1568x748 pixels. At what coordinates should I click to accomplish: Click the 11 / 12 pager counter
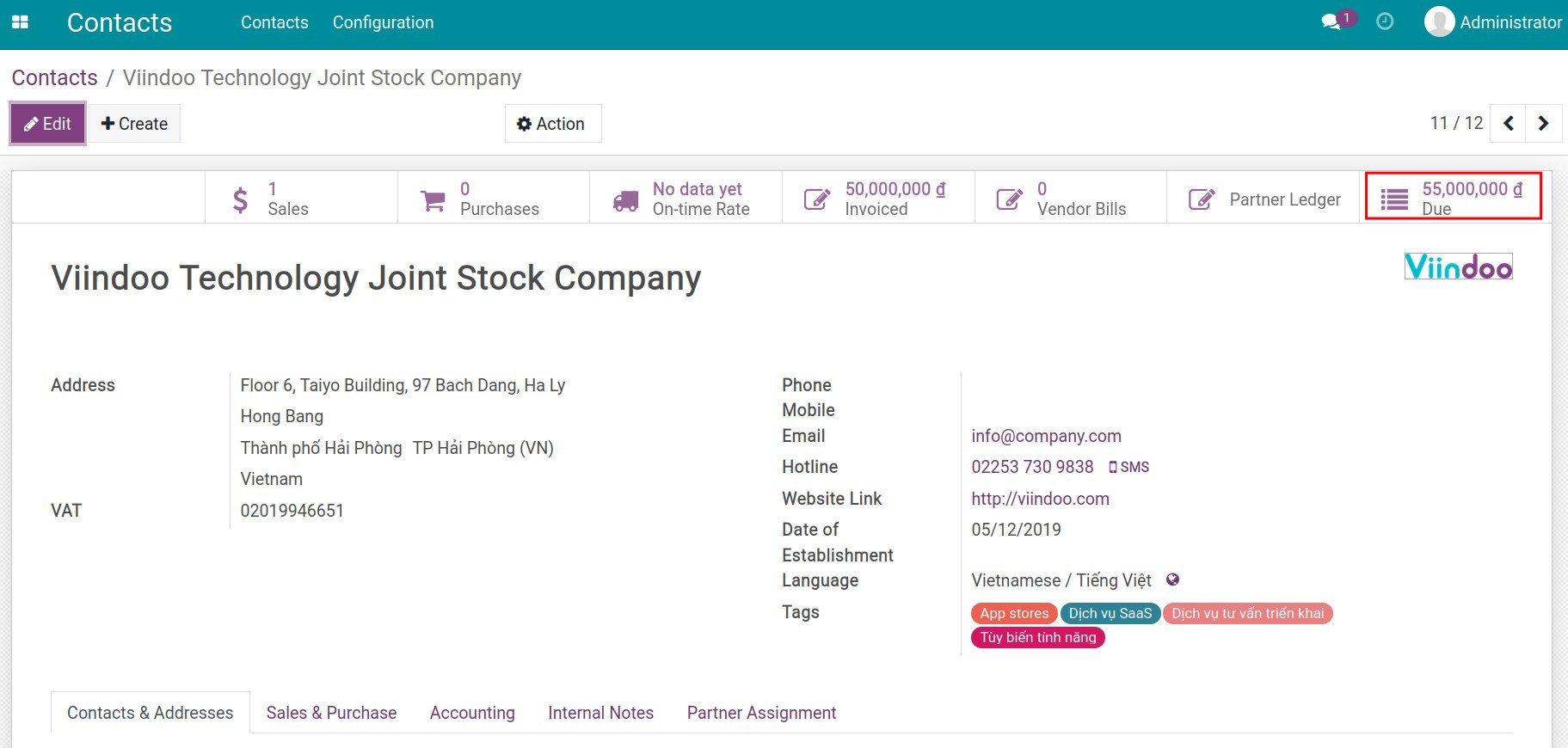pyautogui.click(x=1456, y=123)
